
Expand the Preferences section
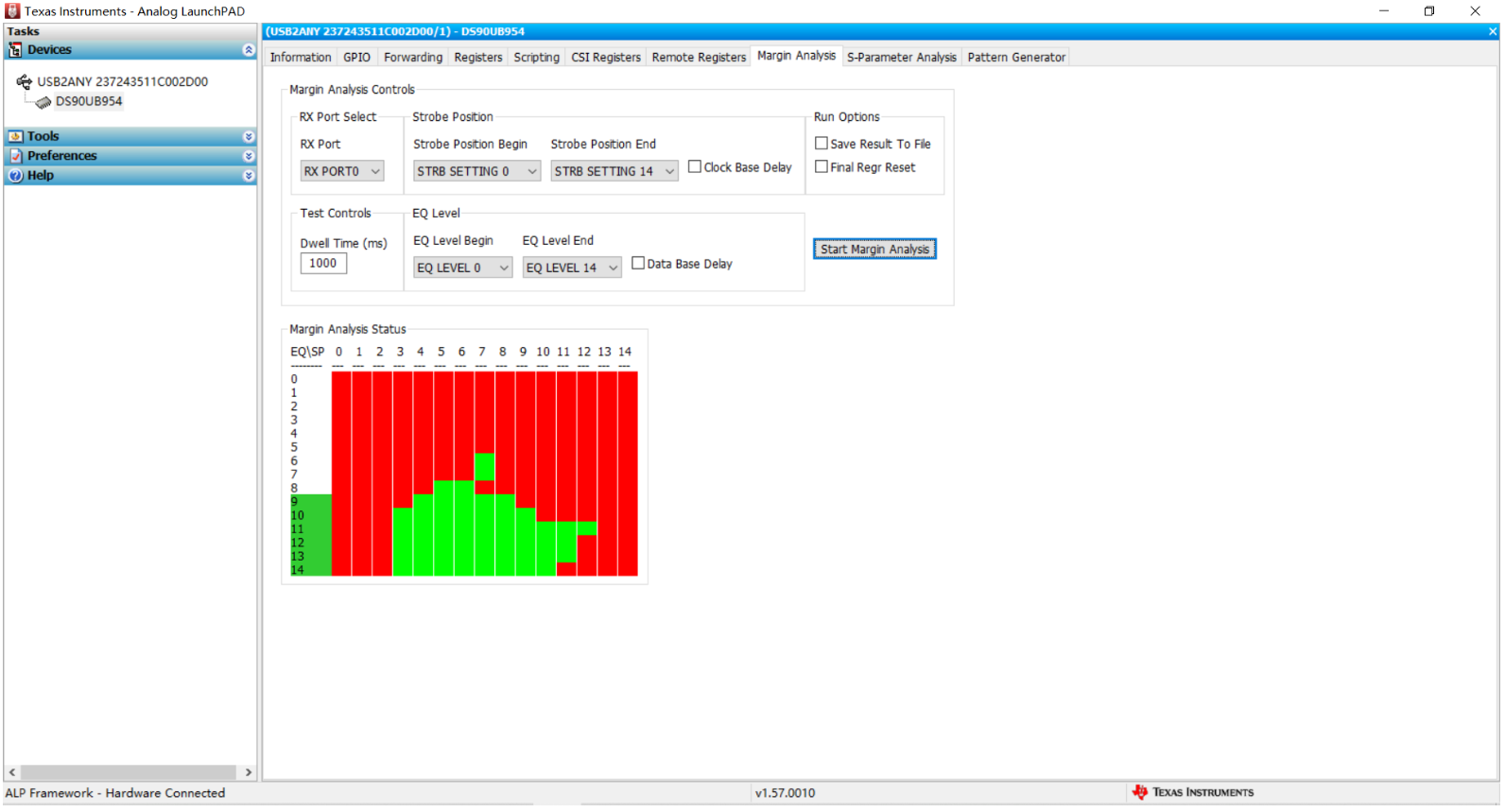point(249,156)
